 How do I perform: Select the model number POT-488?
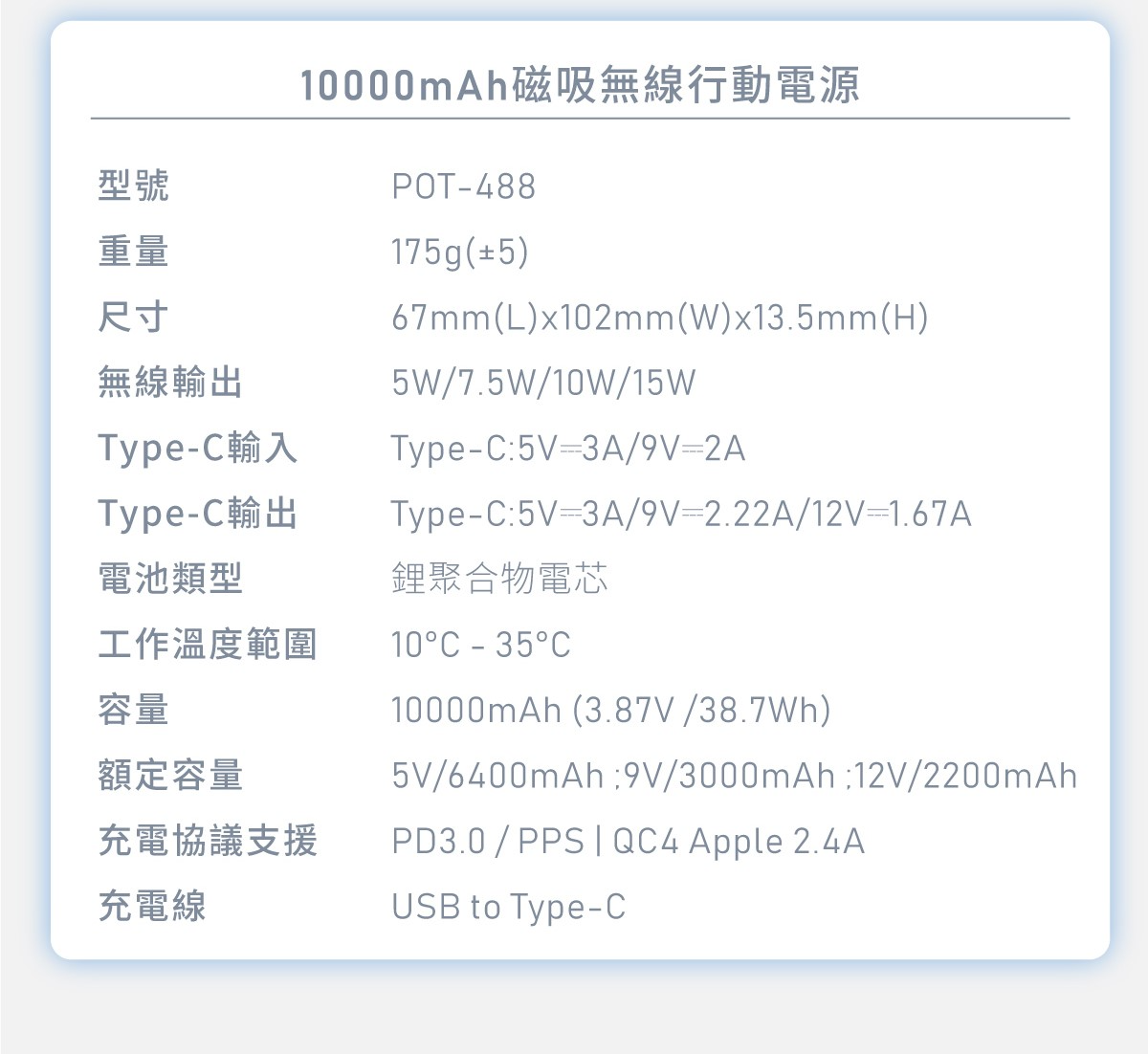(x=464, y=187)
